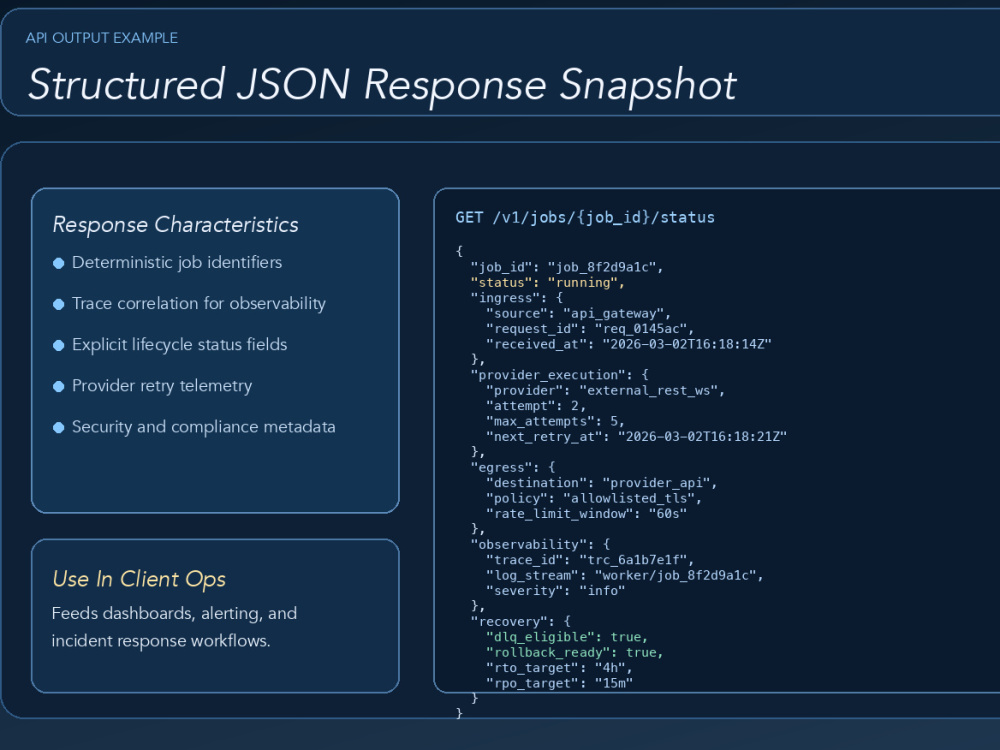This screenshot has width=1000, height=750.
Task: Click the "ingress": { line
Action: click(517, 298)
